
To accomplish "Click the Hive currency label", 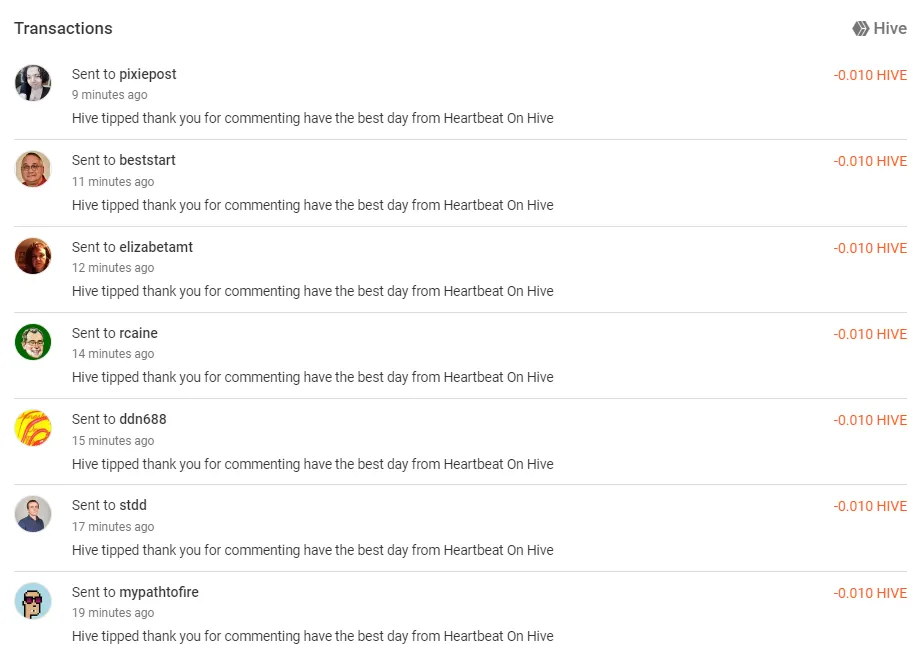I will coord(890,28).
